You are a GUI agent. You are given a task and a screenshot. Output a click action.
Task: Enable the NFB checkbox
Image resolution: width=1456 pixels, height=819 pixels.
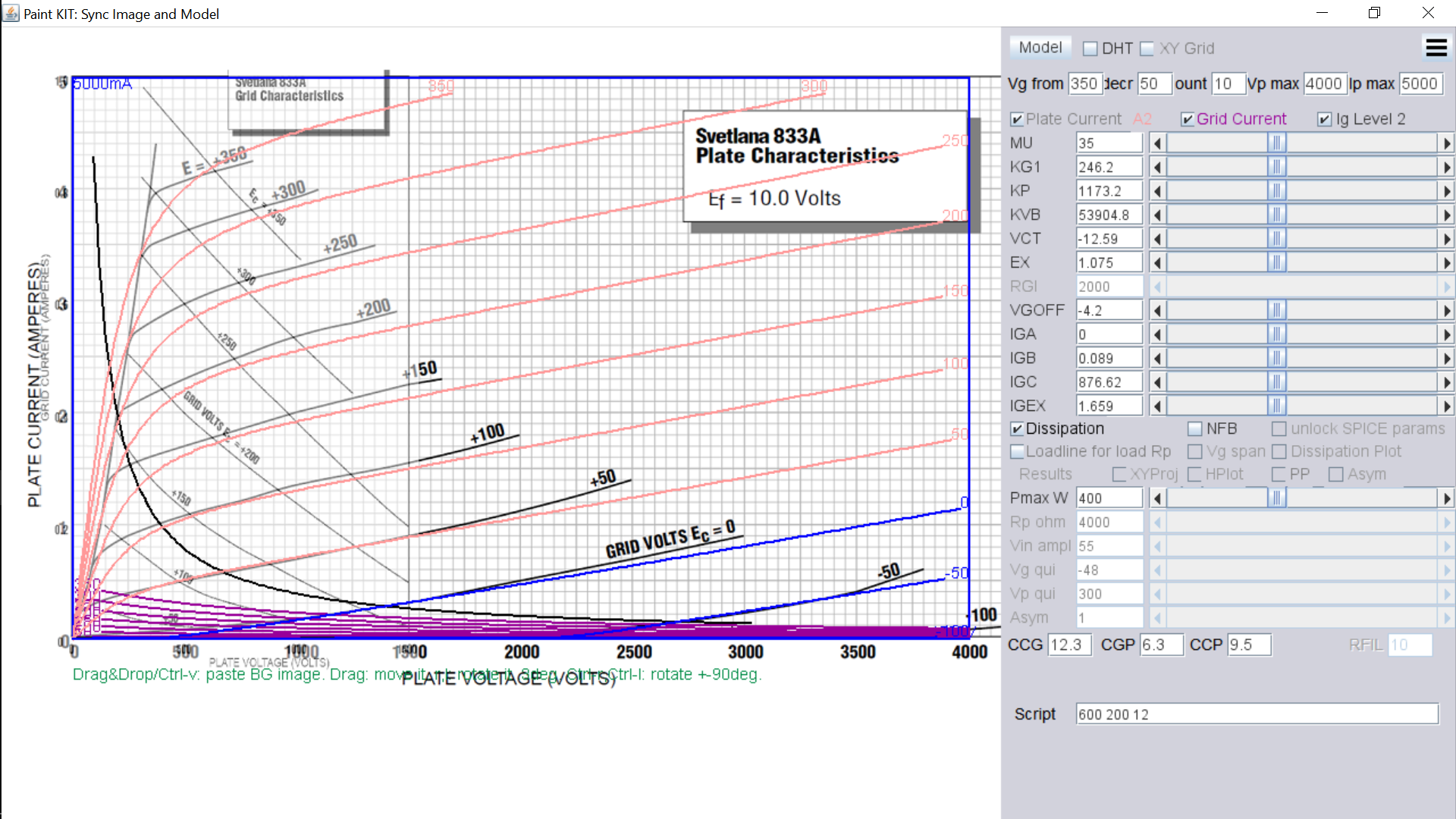(1195, 428)
